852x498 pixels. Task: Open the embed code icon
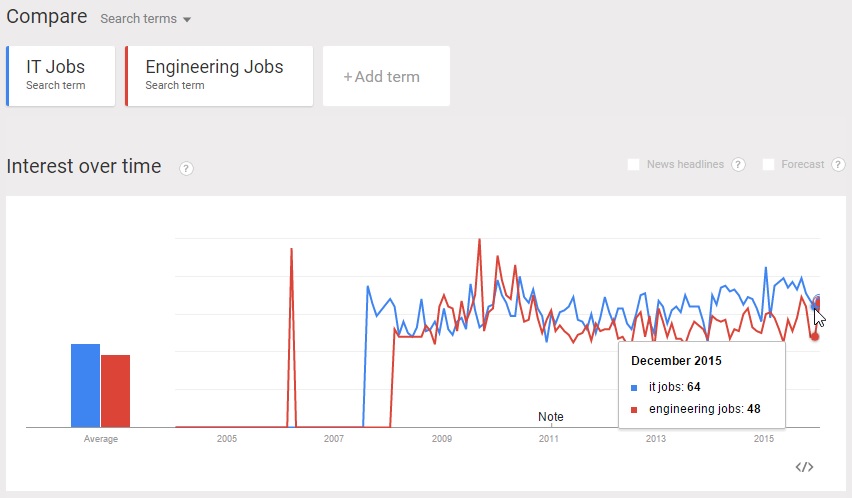pyautogui.click(x=804, y=467)
